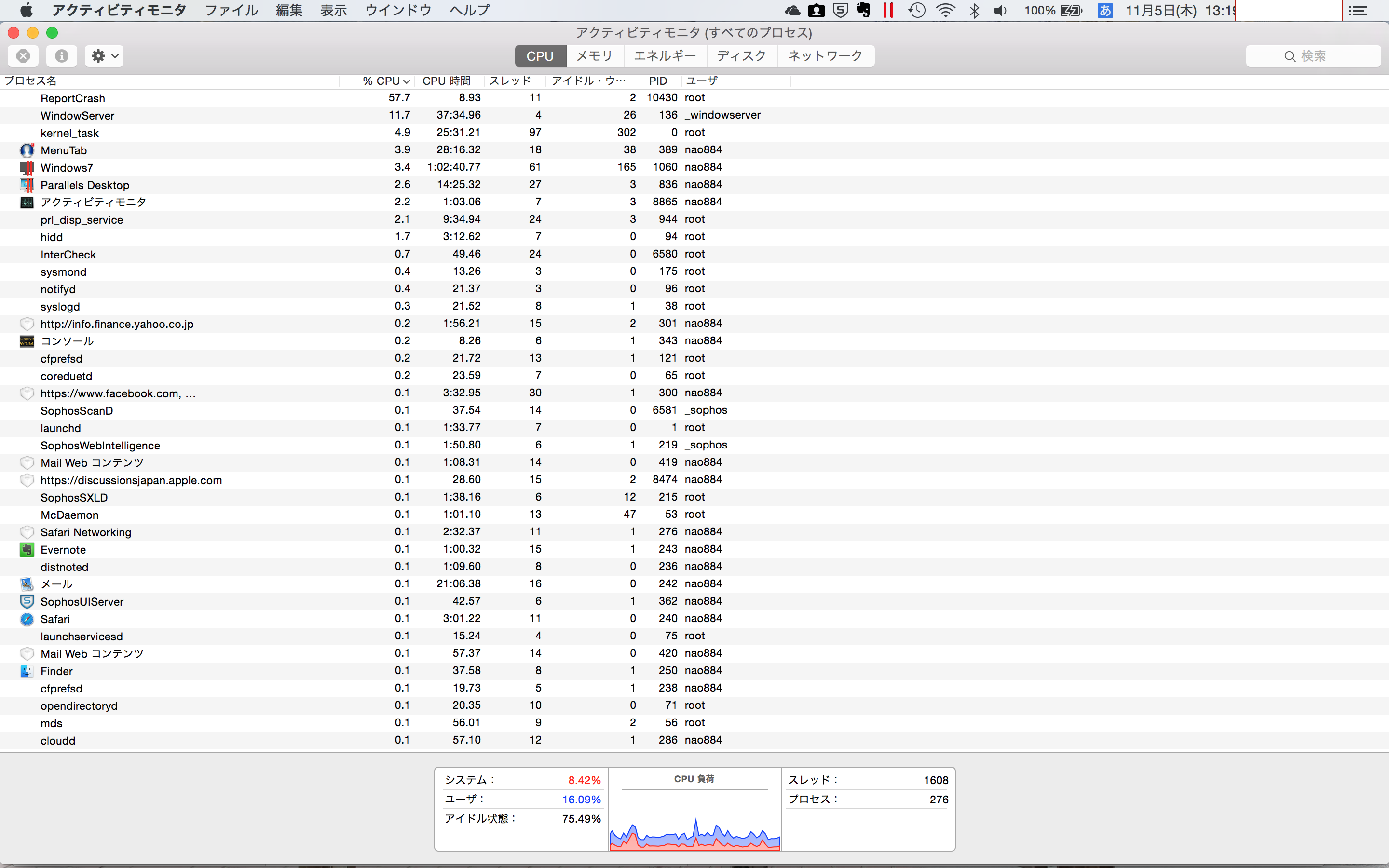Click the volume speaker icon
The width and height of the screenshot is (1389, 868).
1000,10
